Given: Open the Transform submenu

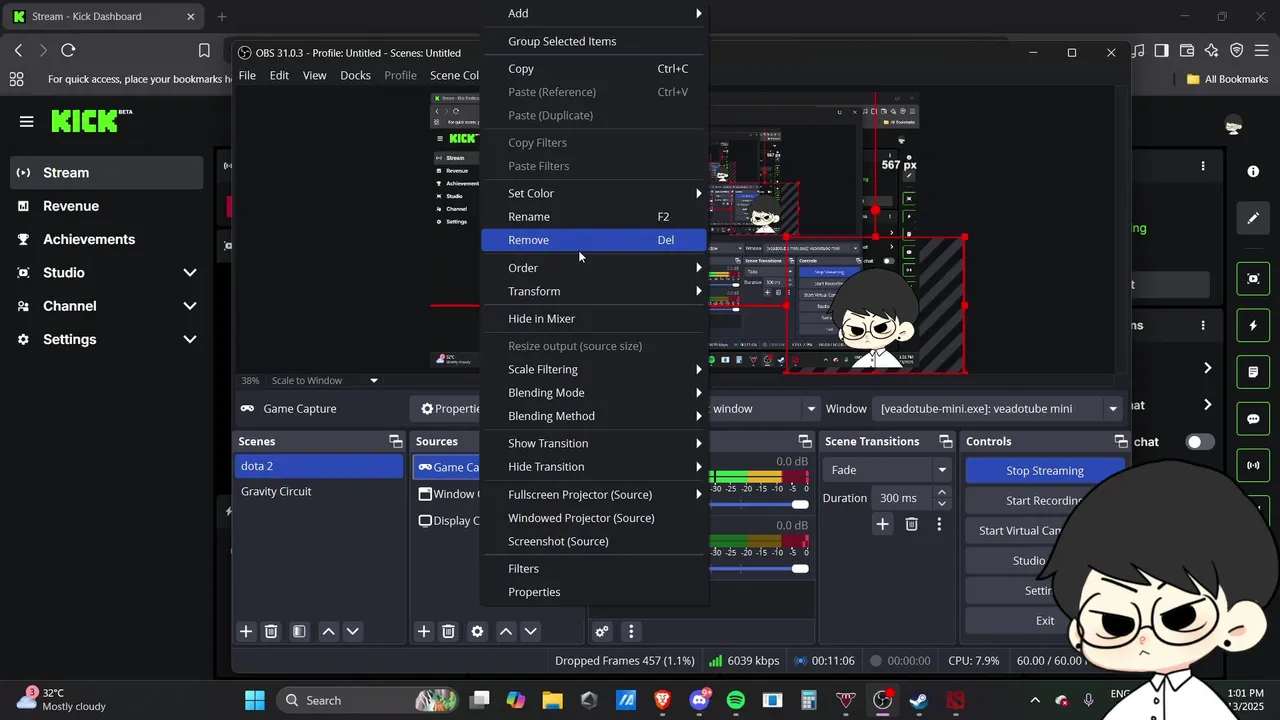Looking at the screenshot, I should [x=594, y=291].
